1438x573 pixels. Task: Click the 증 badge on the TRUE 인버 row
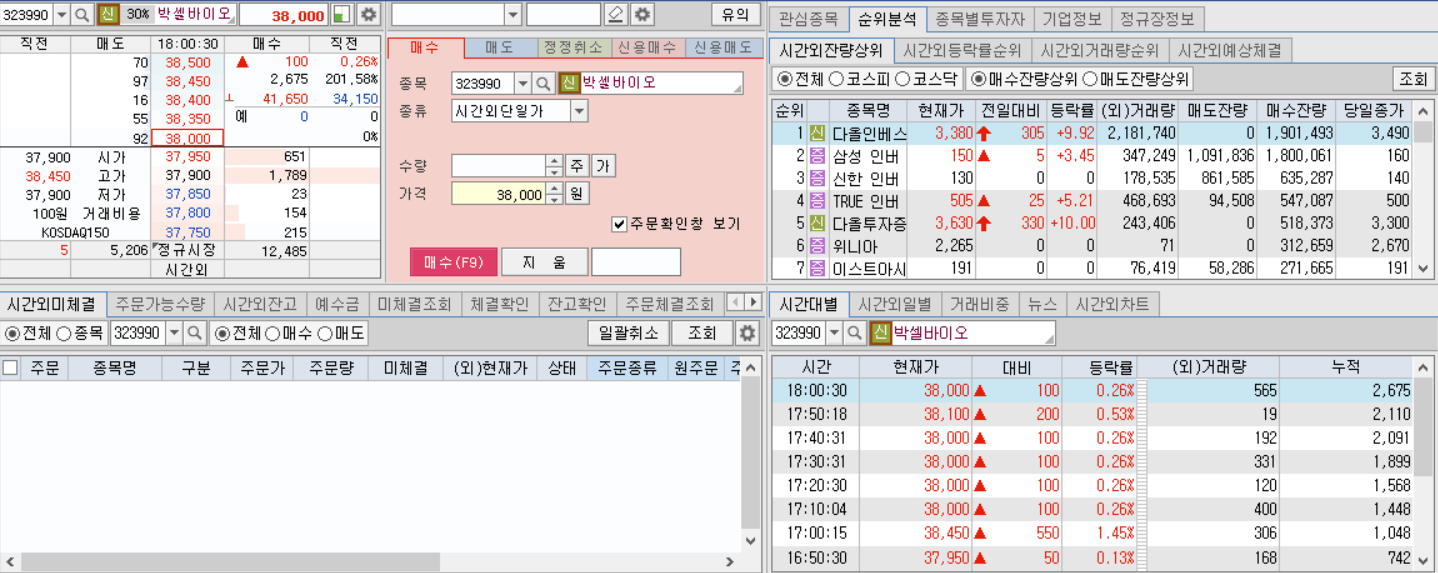click(x=818, y=200)
